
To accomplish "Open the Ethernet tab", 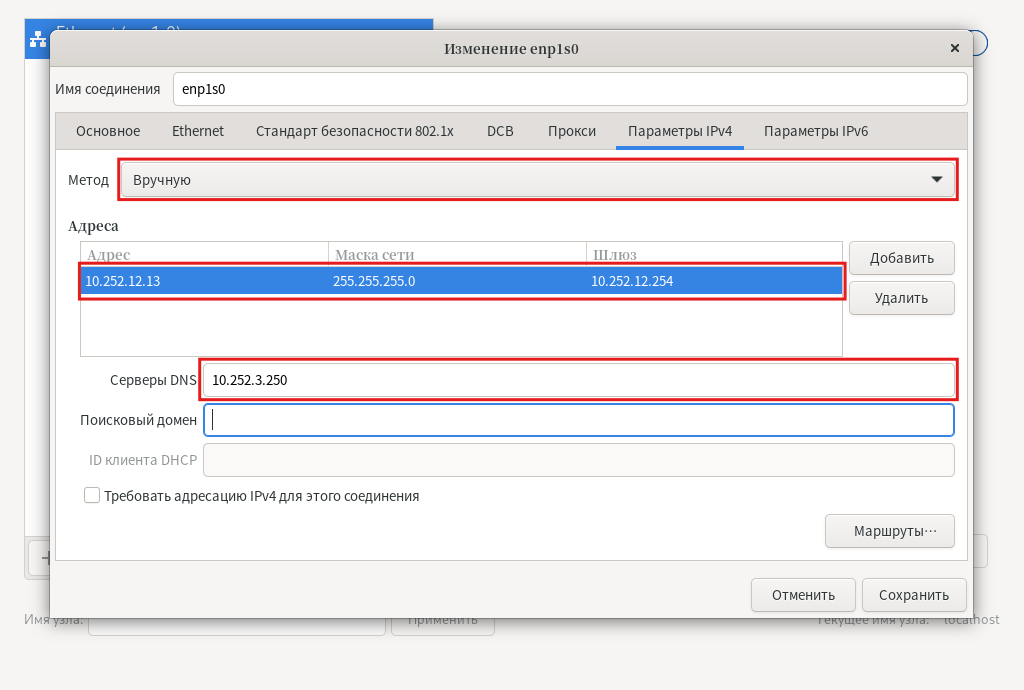I will coord(198,131).
